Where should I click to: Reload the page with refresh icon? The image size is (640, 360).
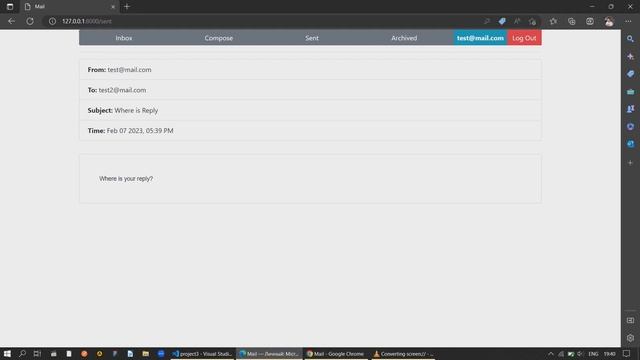click(30, 21)
